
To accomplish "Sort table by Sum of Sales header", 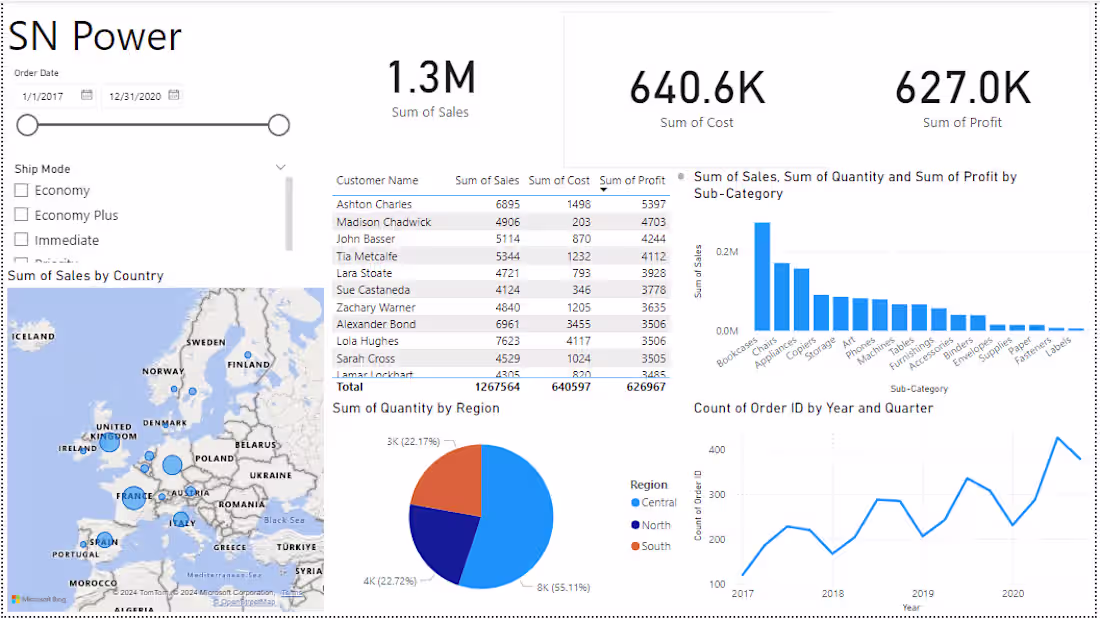I will 487,180.
